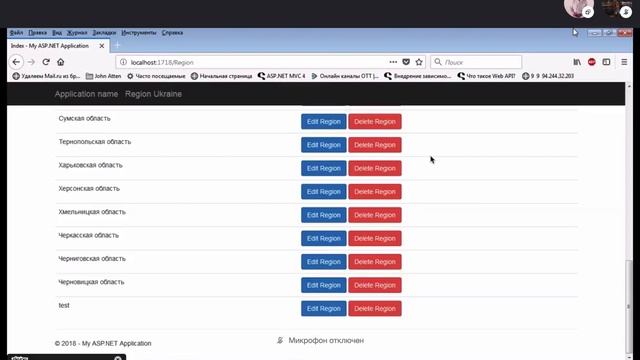Click the search magnifier icon
640x360 pixels.
(438, 62)
